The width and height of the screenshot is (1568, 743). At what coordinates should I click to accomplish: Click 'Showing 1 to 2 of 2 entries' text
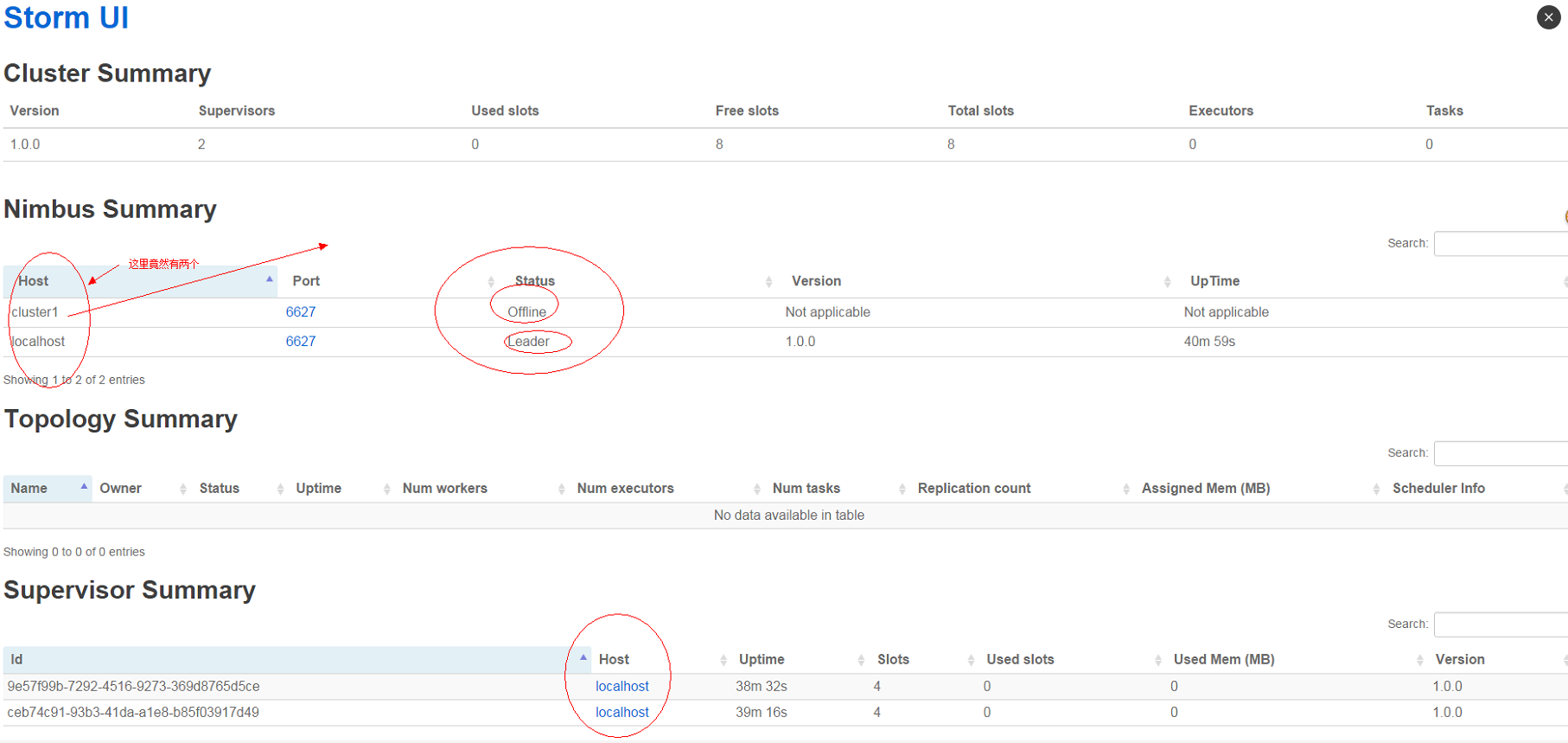click(74, 380)
